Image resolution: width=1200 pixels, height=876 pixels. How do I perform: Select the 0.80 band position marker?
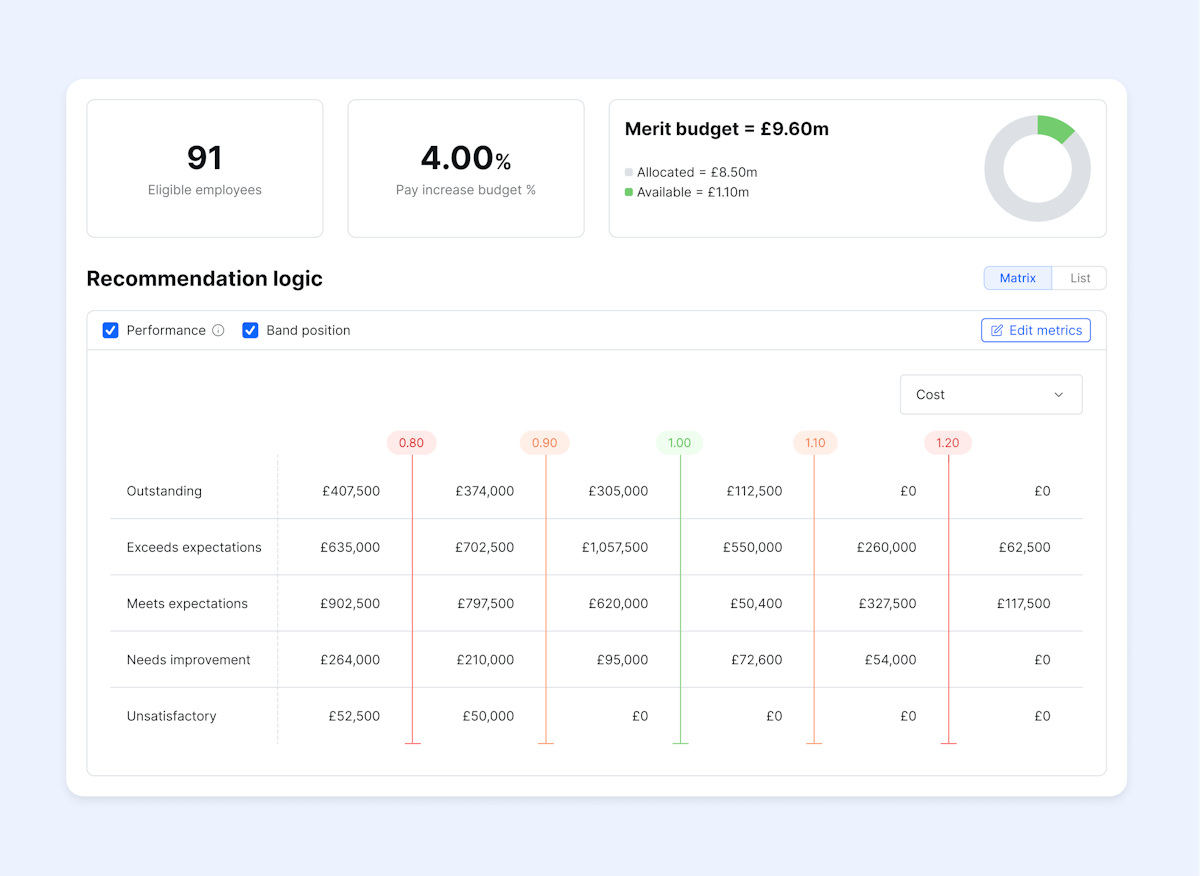point(411,442)
